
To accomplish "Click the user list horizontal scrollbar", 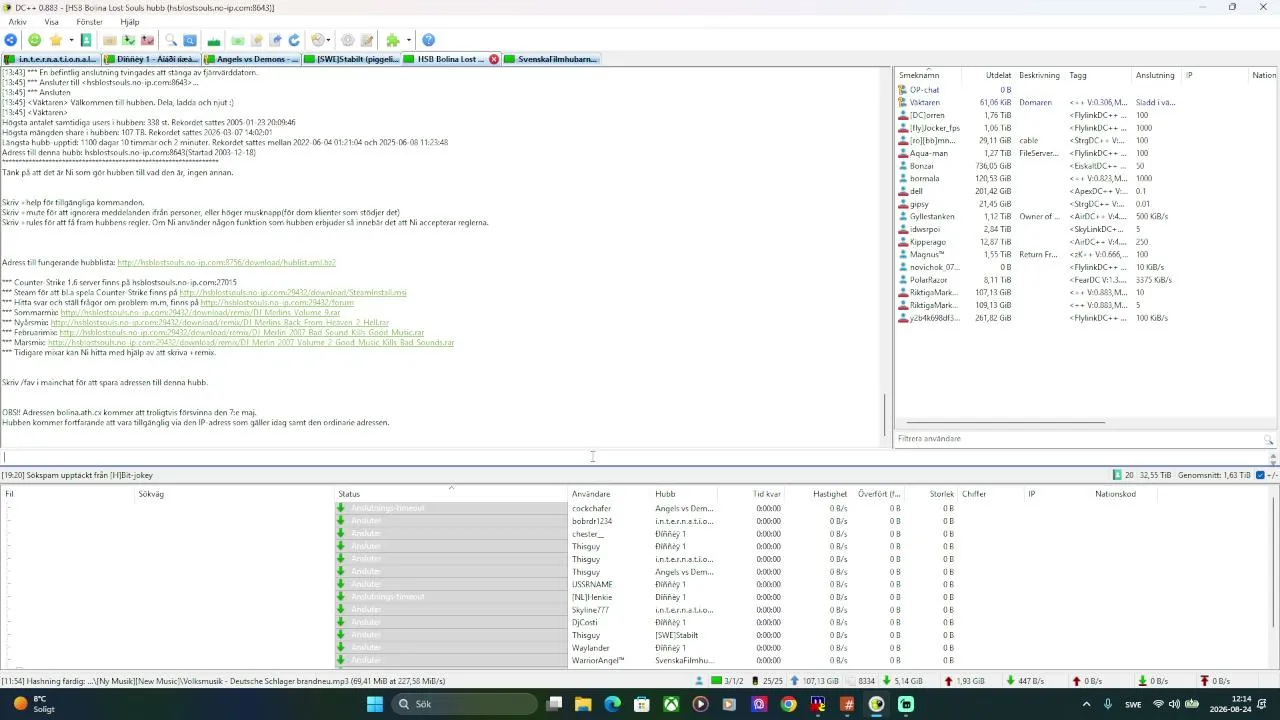I will 1005,422.
